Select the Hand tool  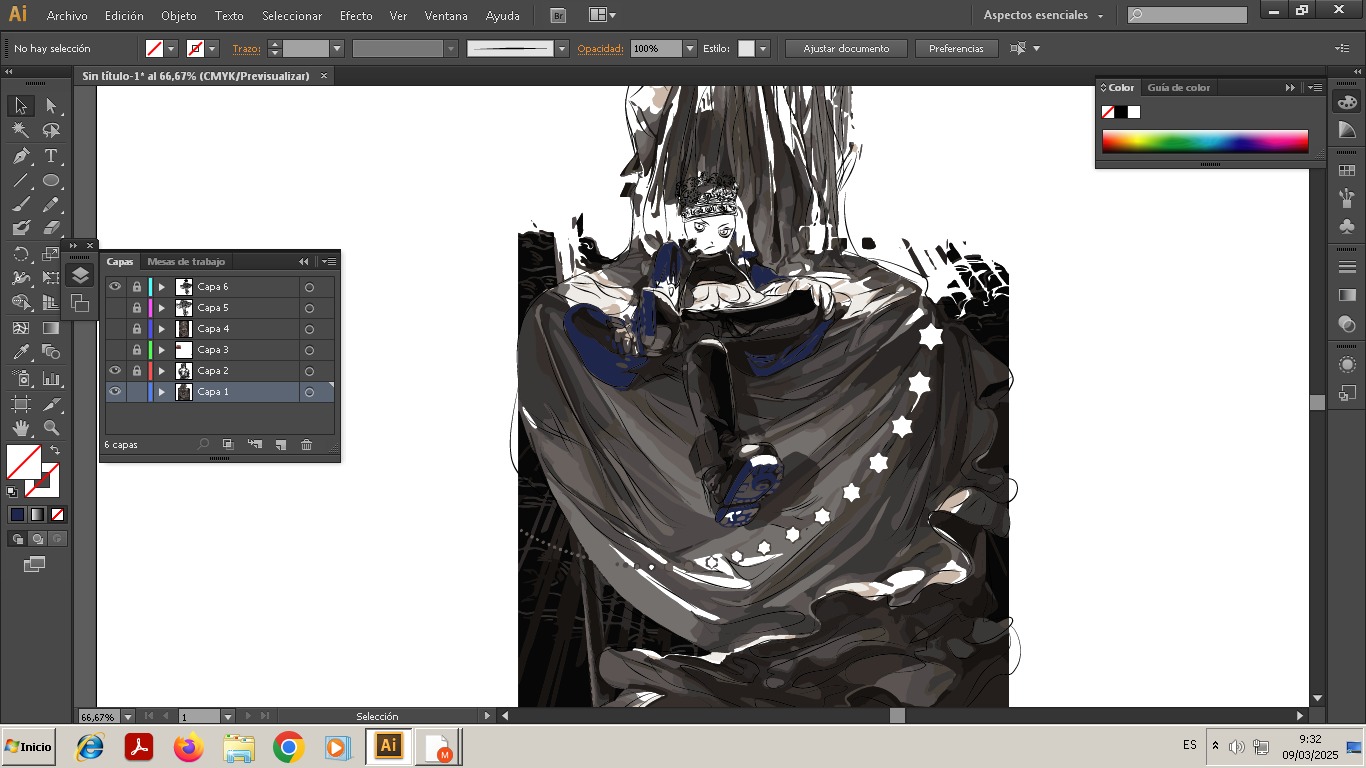click(x=20, y=428)
